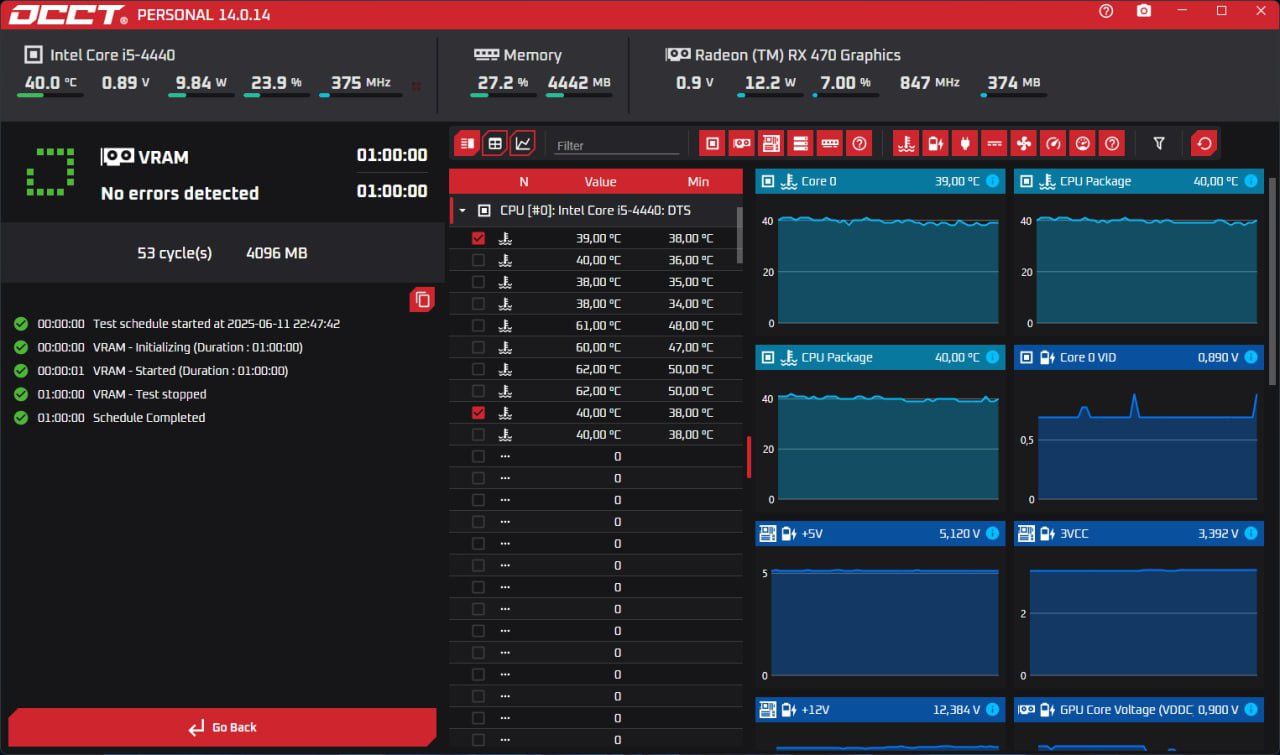Toggle the power plug readings filter icon

coord(964,143)
